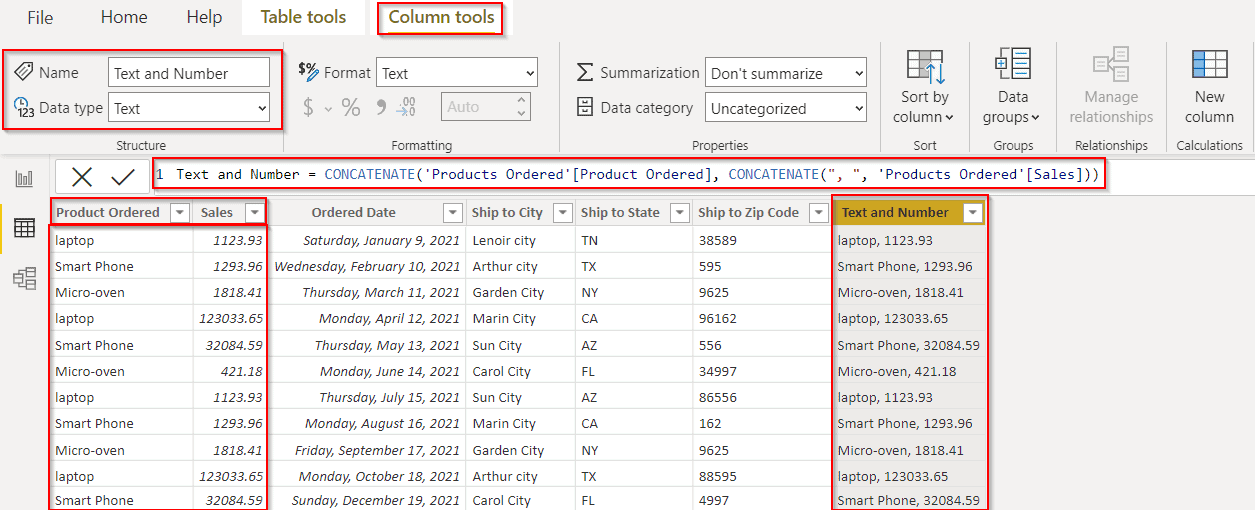Select the Ship to State column header
Image resolution: width=1255 pixels, height=510 pixels.
point(620,212)
